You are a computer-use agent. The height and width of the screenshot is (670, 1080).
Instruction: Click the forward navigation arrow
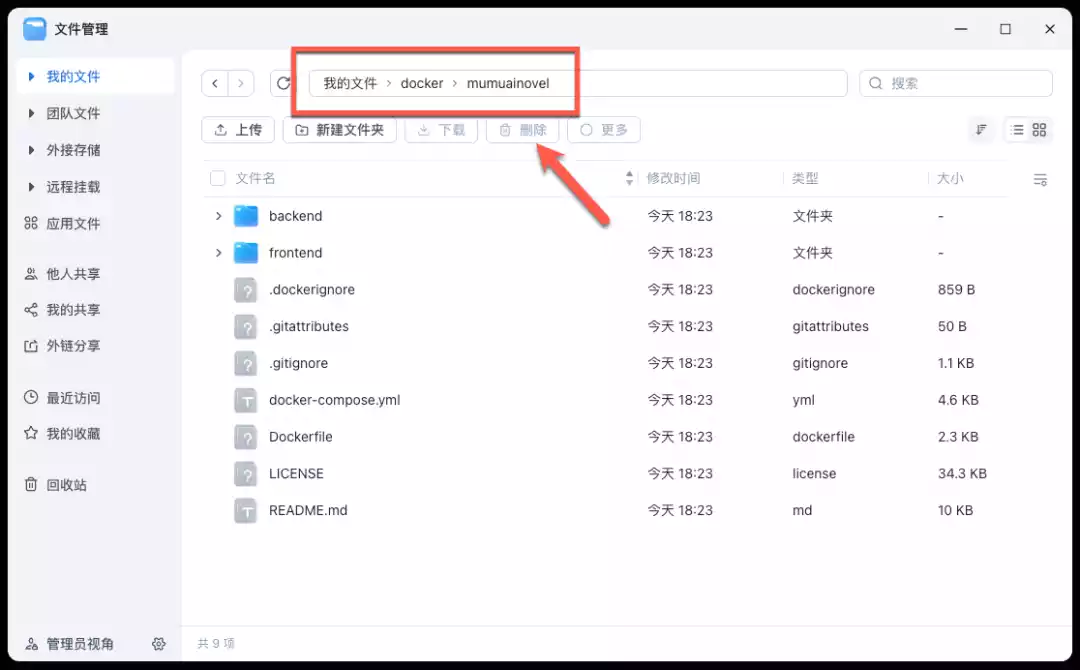pyautogui.click(x=240, y=83)
